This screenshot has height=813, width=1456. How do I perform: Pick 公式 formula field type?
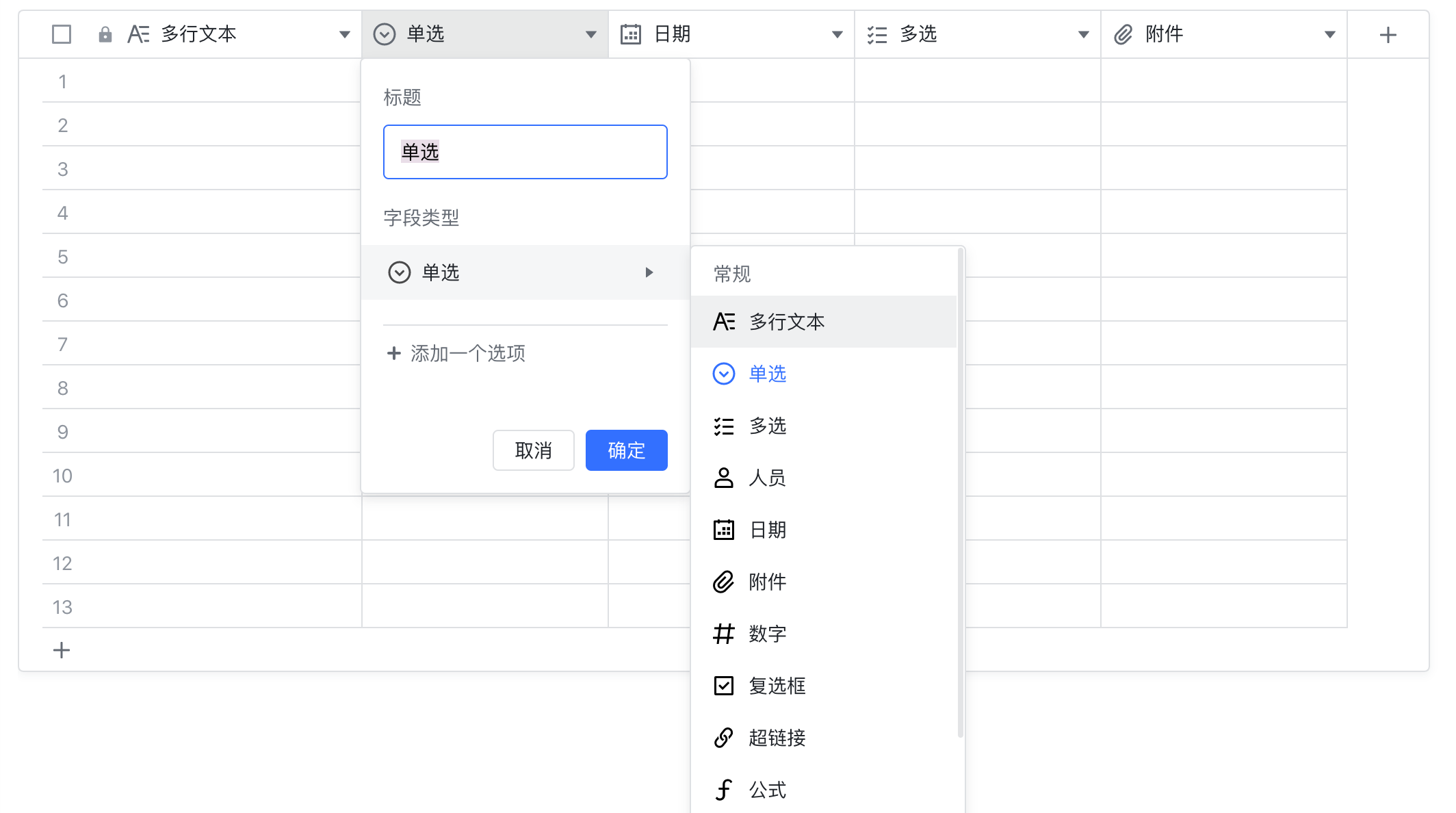(x=766, y=790)
